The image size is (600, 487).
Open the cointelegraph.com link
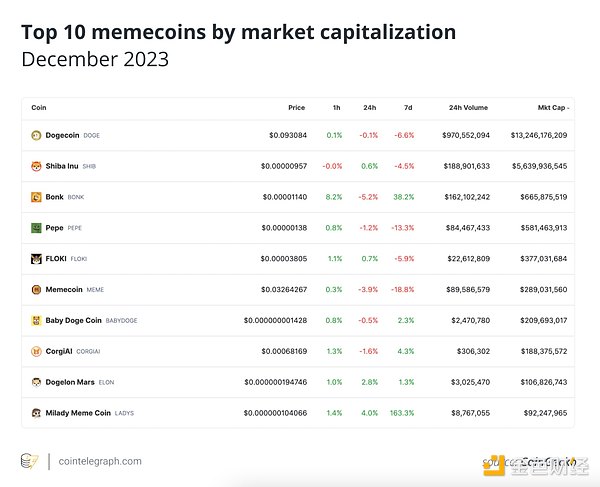pos(100,461)
